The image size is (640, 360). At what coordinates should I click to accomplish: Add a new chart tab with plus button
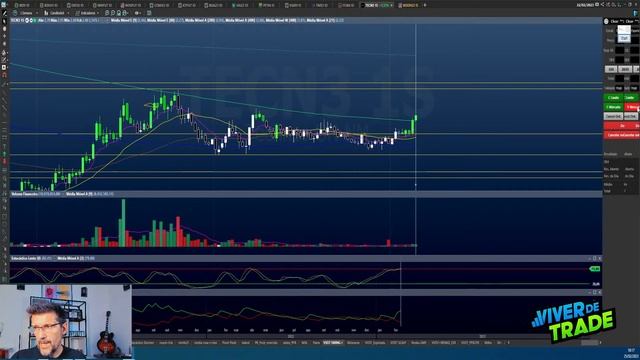click(x=425, y=5)
